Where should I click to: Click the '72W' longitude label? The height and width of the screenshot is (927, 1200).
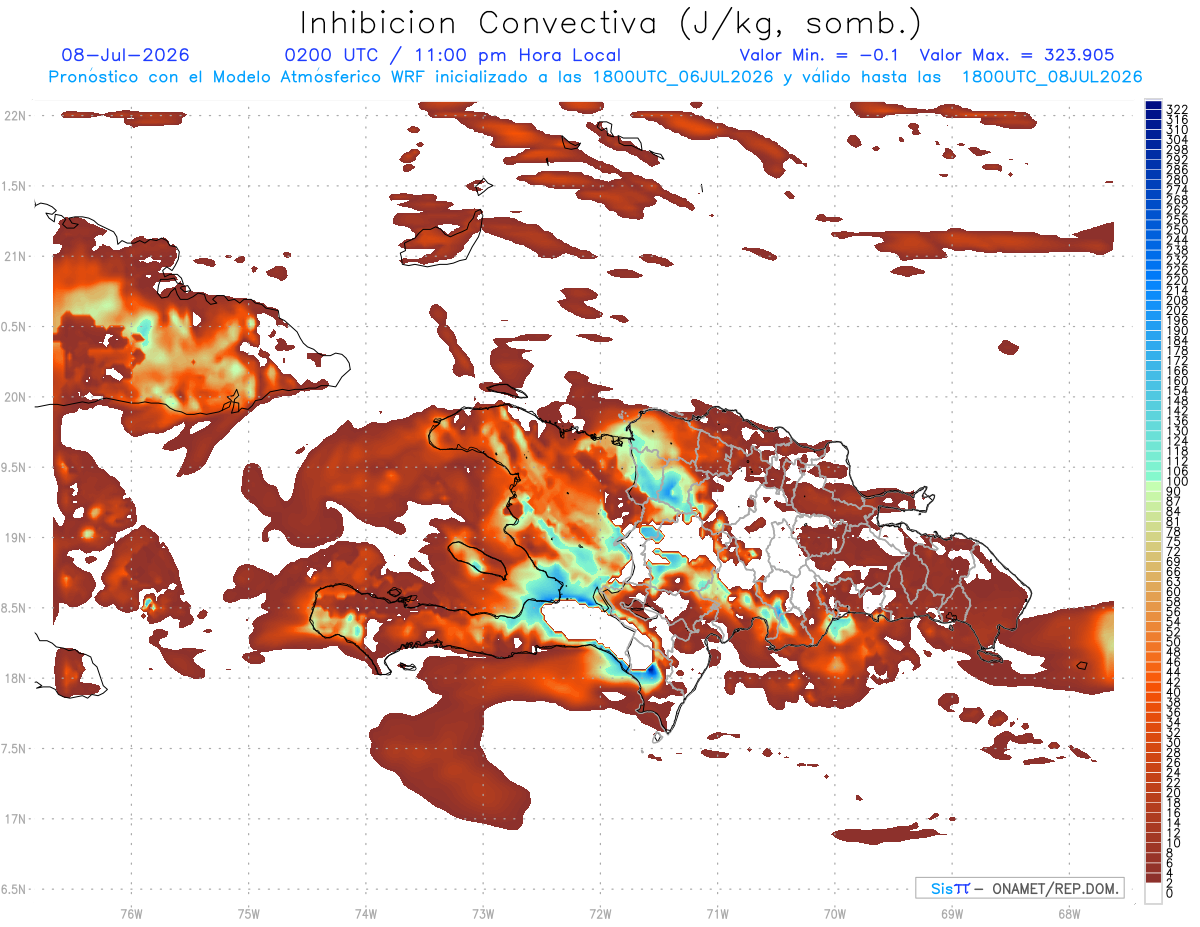coord(600,913)
